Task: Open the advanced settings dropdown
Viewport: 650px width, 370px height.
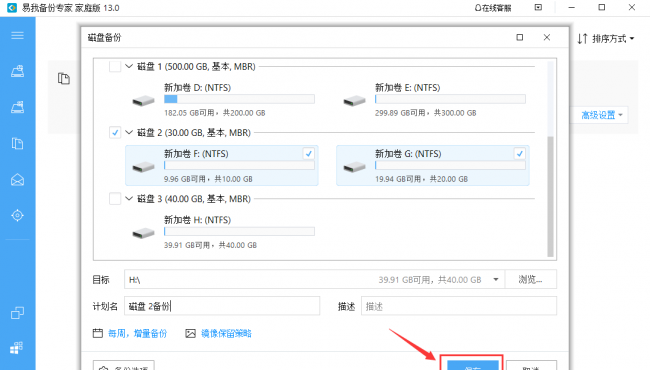Action: (601, 115)
